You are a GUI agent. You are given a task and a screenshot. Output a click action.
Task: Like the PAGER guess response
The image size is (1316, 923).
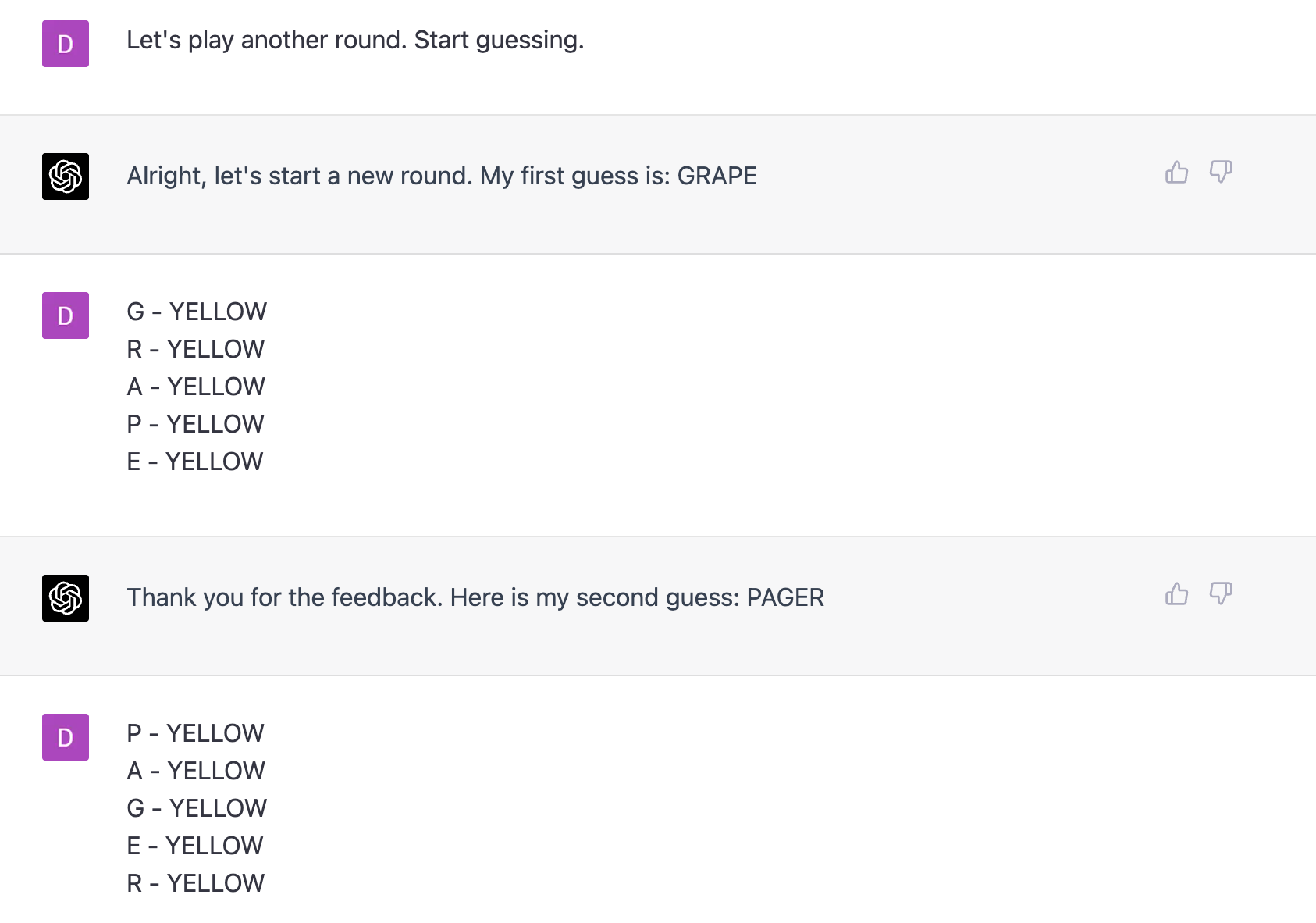click(1176, 593)
